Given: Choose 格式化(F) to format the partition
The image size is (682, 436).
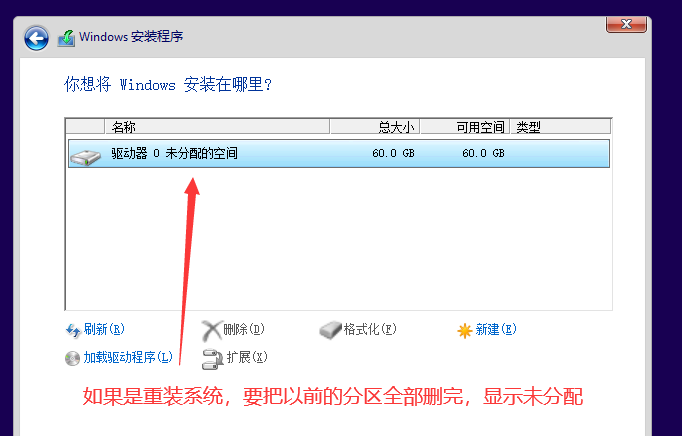Looking at the screenshot, I should click(370, 329).
